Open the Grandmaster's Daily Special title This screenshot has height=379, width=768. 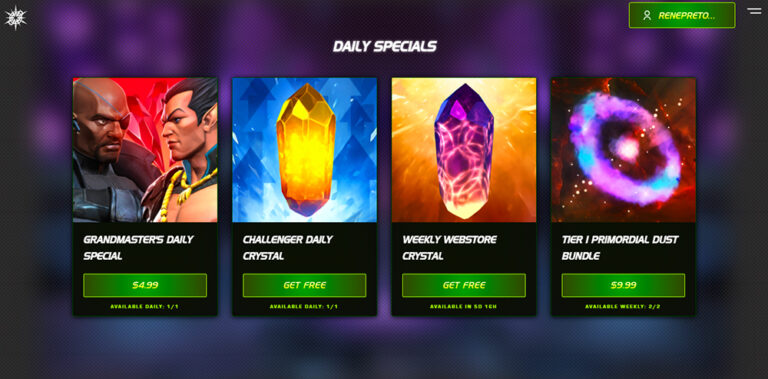click(138, 248)
